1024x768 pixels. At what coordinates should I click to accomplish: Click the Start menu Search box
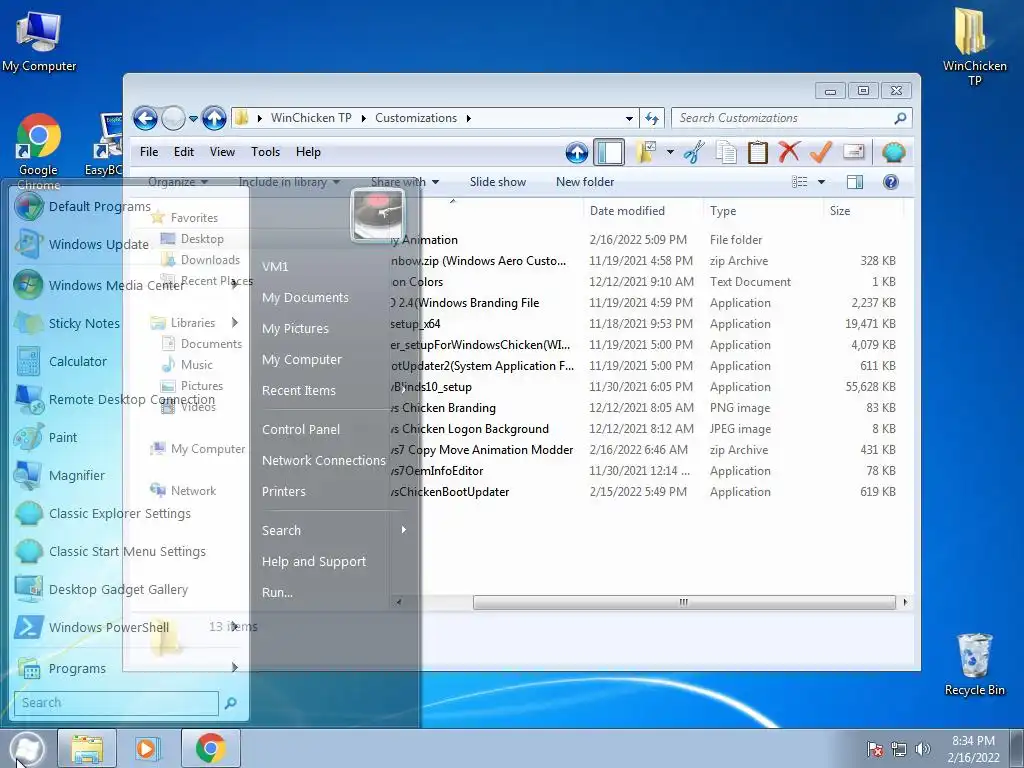116,703
